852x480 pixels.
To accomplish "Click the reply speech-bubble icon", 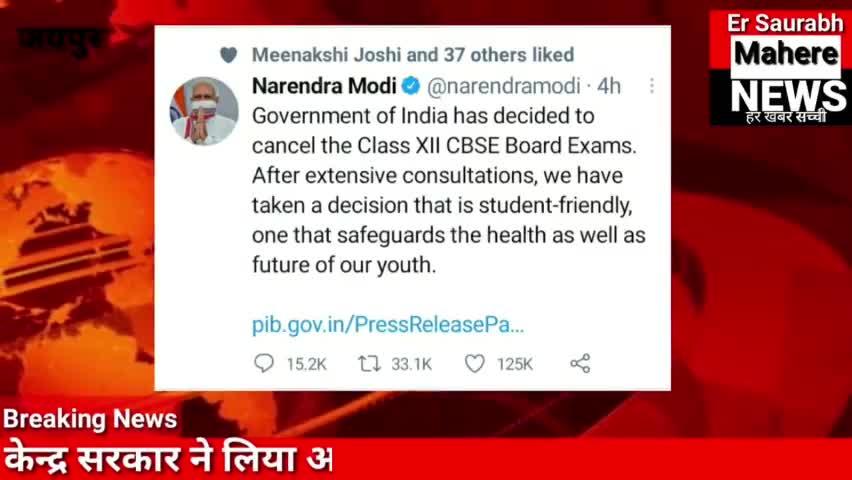I will click(x=264, y=363).
